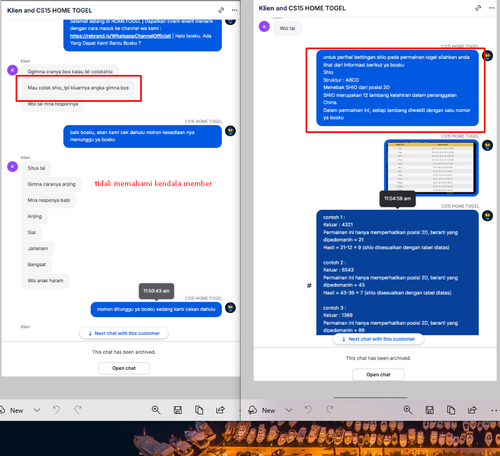
Task: Expand the New dropdown arrow in left window
Action: pyautogui.click(x=37, y=410)
